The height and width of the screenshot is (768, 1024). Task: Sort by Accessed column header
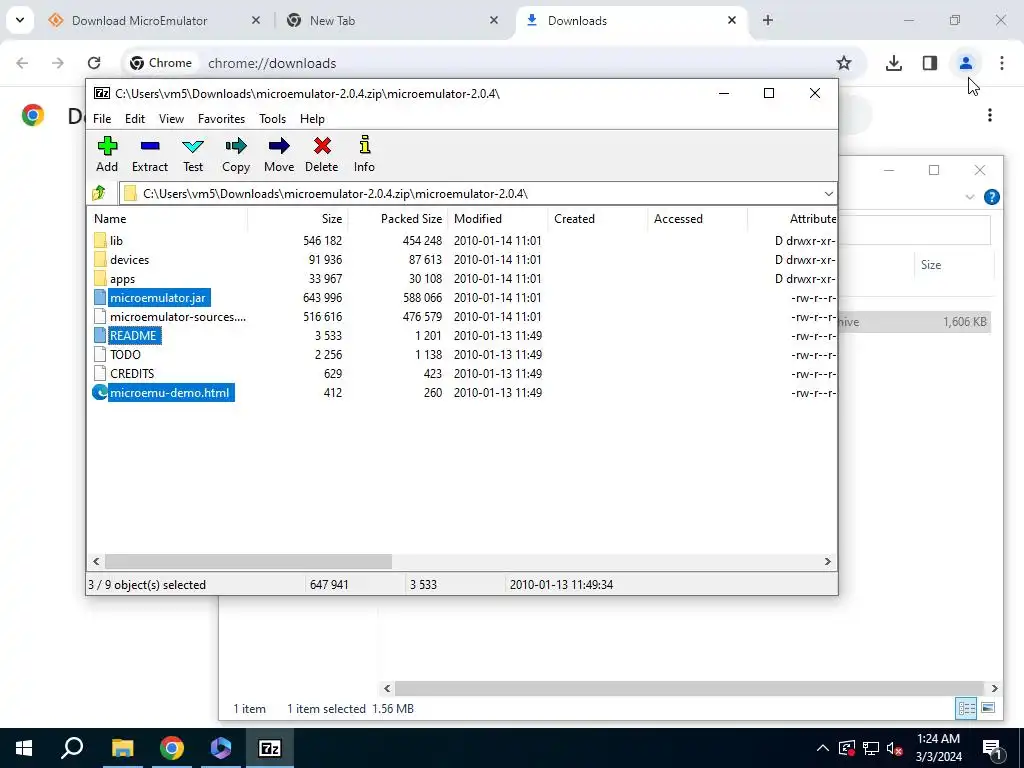[x=697, y=219]
